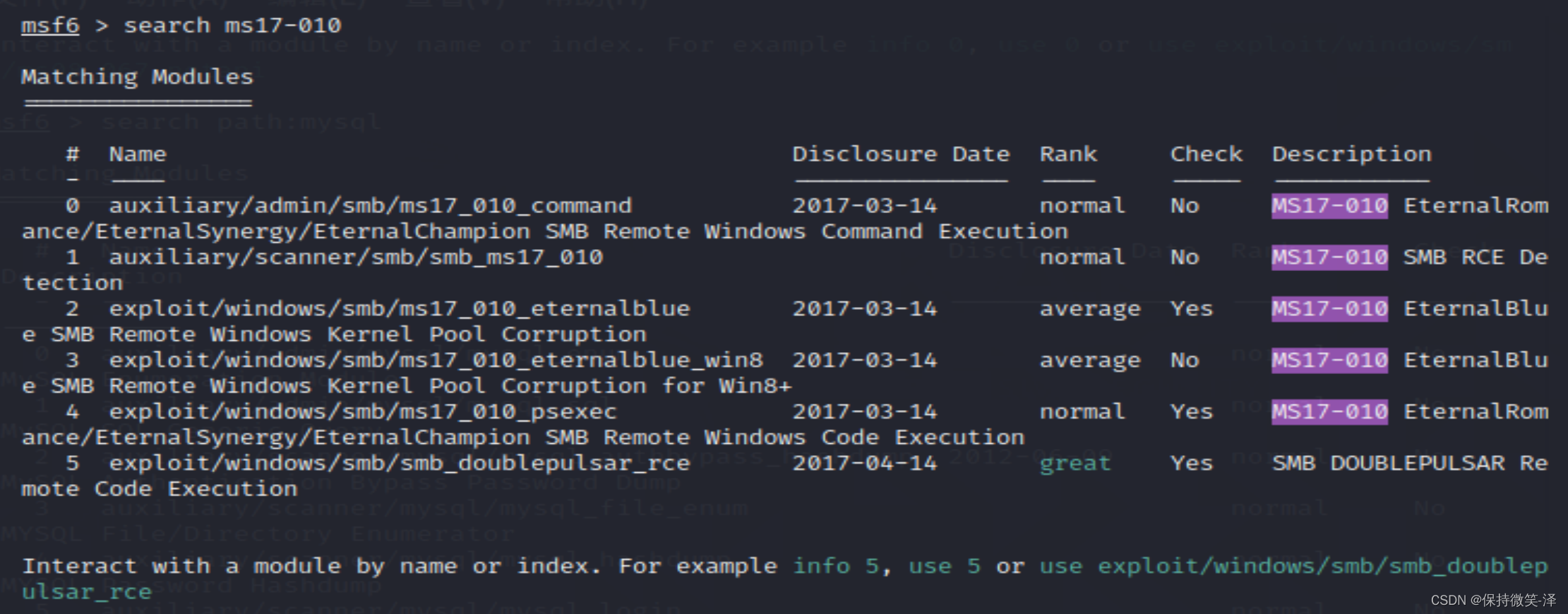Click 'SMB DOUBLEPULSAR Re' description text
This screenshot has width=1568, height=614.
(1410, 463)
